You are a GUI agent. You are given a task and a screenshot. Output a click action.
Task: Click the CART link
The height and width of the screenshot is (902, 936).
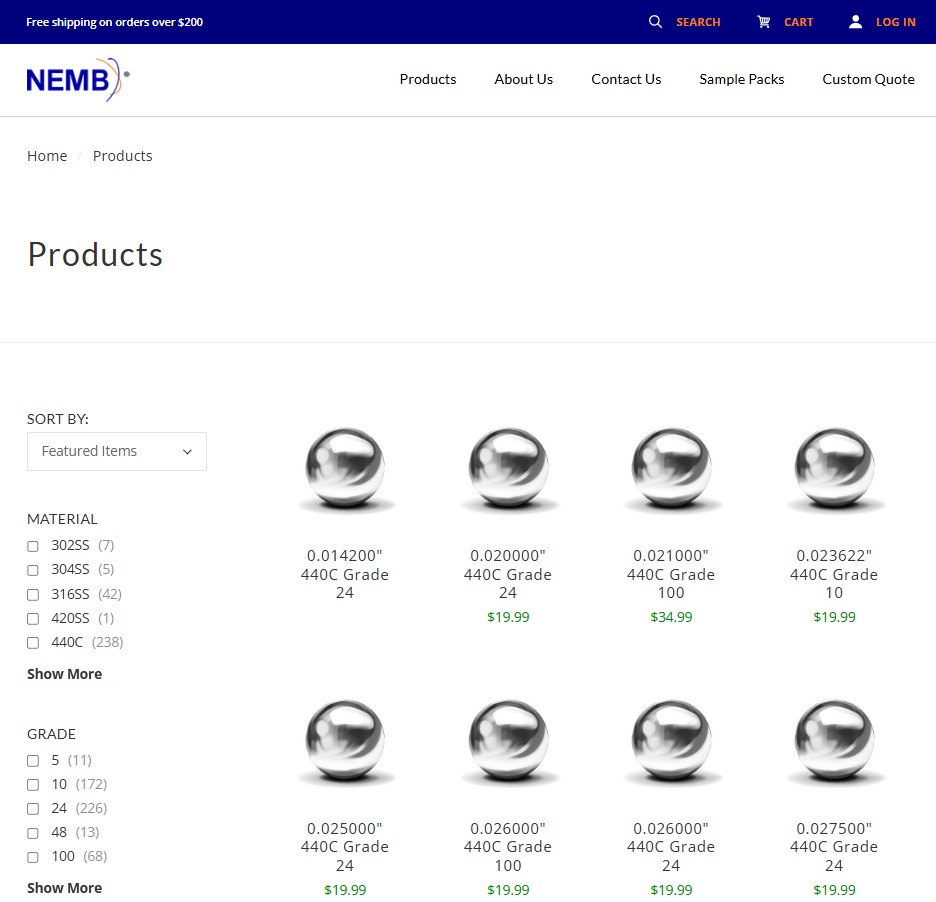(799, 22)
